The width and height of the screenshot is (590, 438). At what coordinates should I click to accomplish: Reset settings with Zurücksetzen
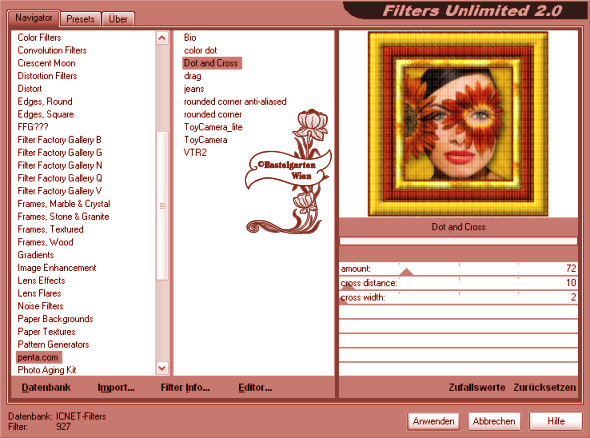544,387
